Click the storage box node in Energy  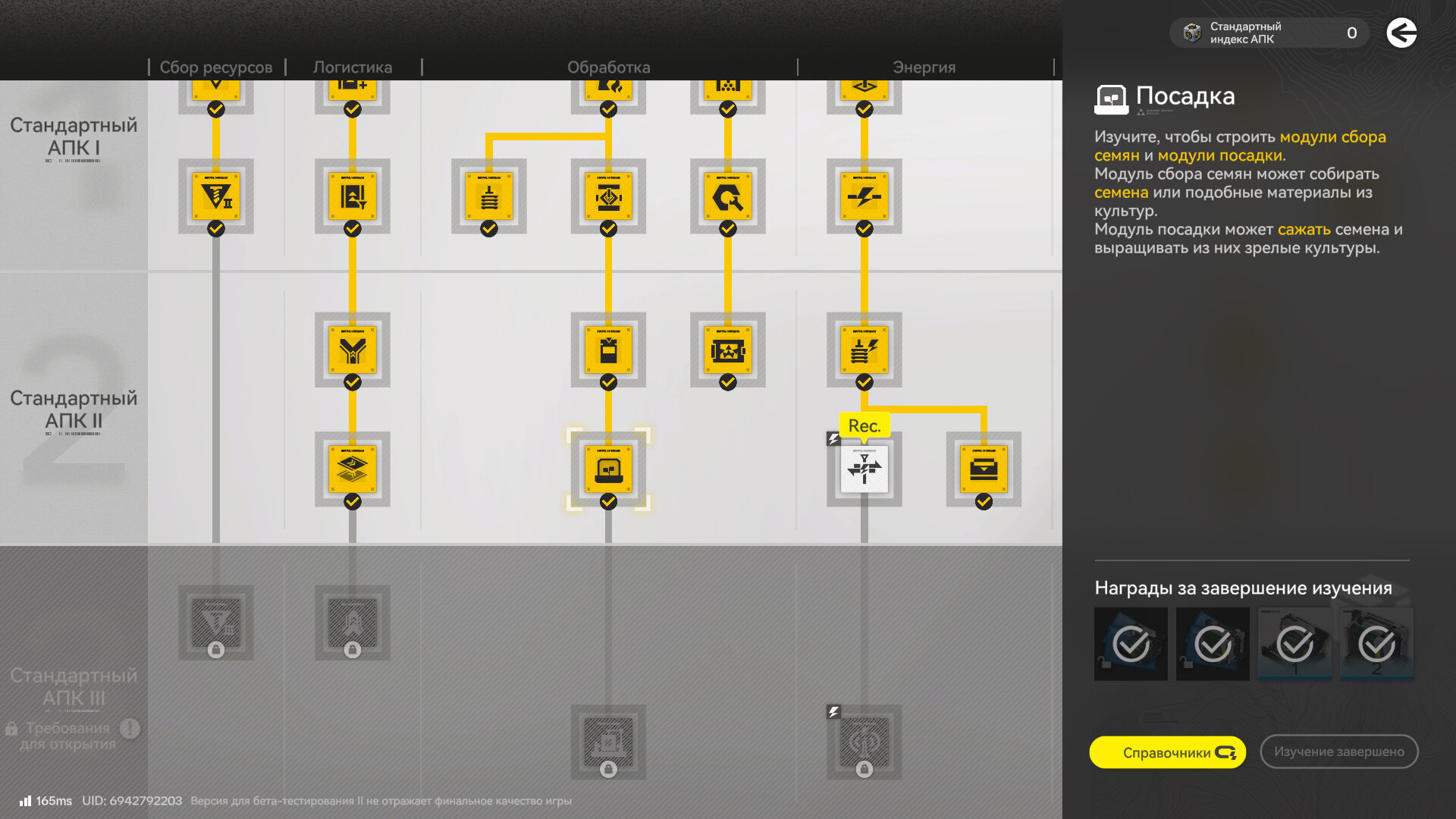(984, 469)
